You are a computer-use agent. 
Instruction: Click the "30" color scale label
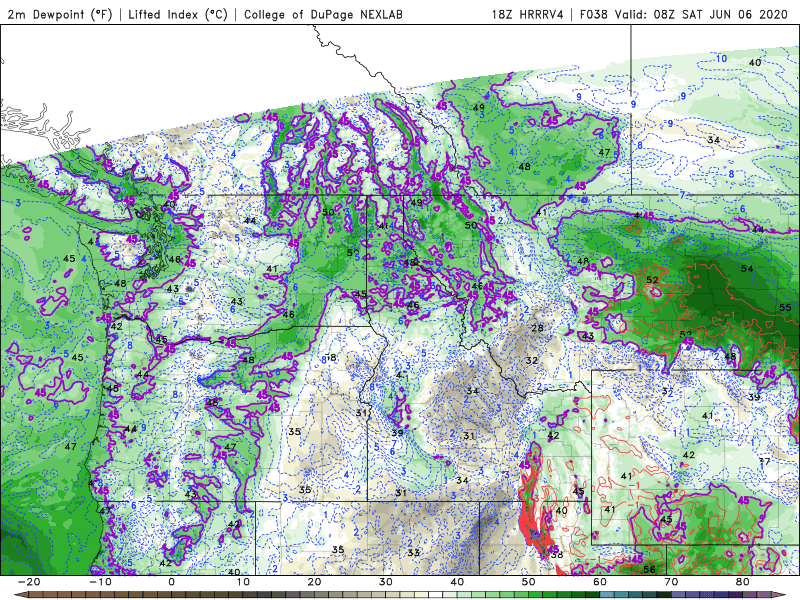[386, 582]
